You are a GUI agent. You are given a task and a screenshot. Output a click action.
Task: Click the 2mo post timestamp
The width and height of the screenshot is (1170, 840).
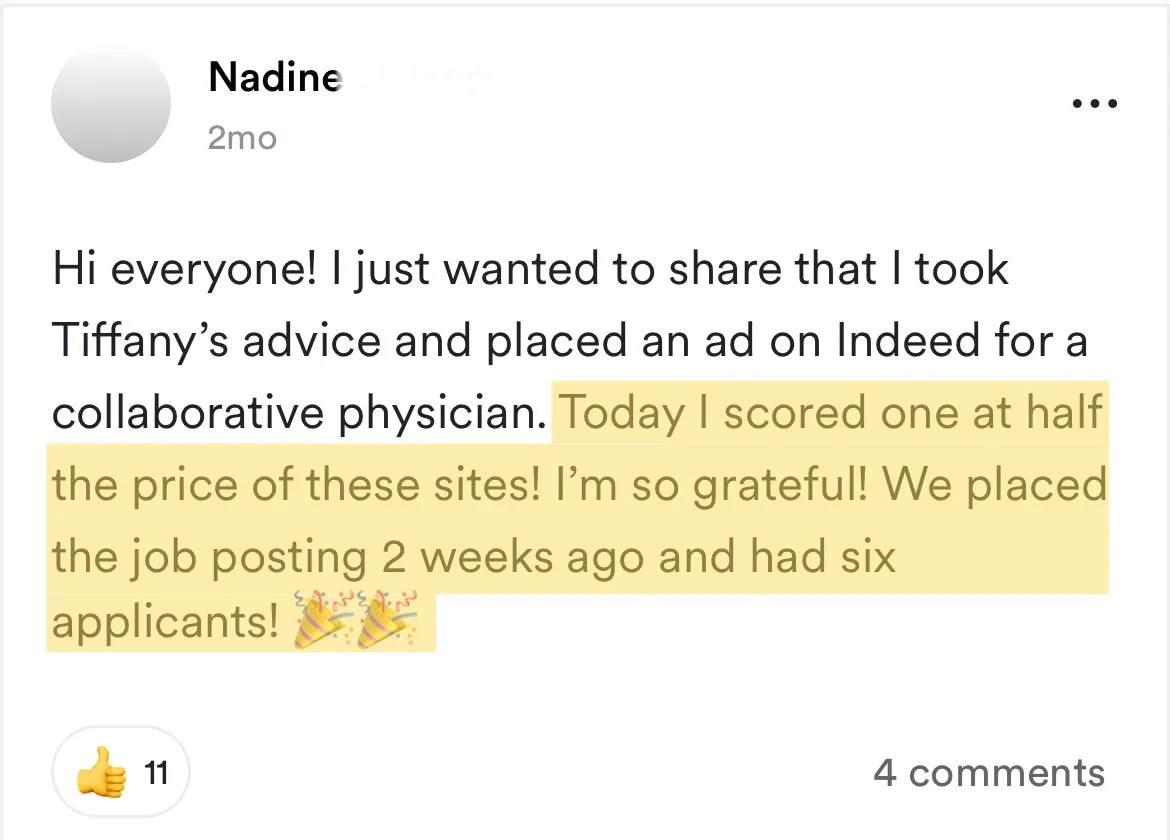point(242,138)
